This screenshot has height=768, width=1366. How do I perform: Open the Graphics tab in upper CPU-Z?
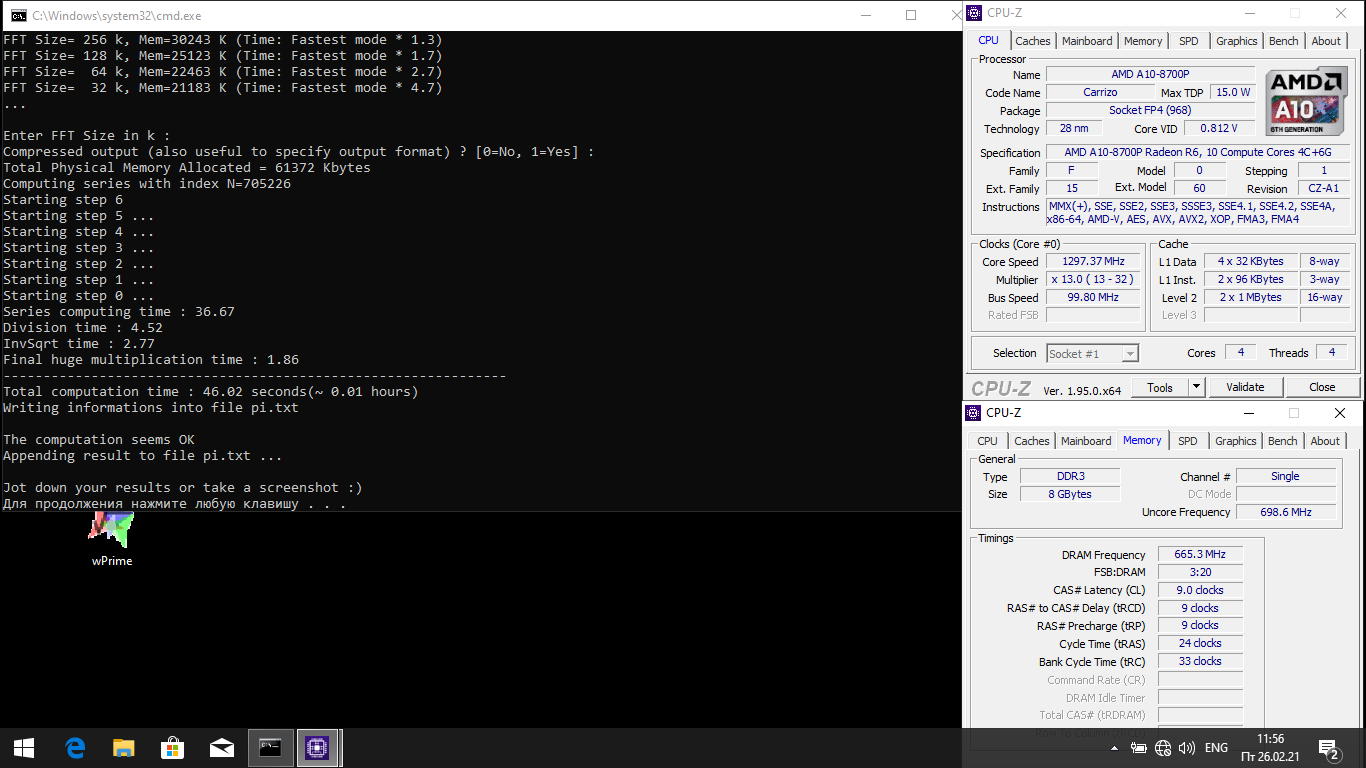coord(1237,41)
